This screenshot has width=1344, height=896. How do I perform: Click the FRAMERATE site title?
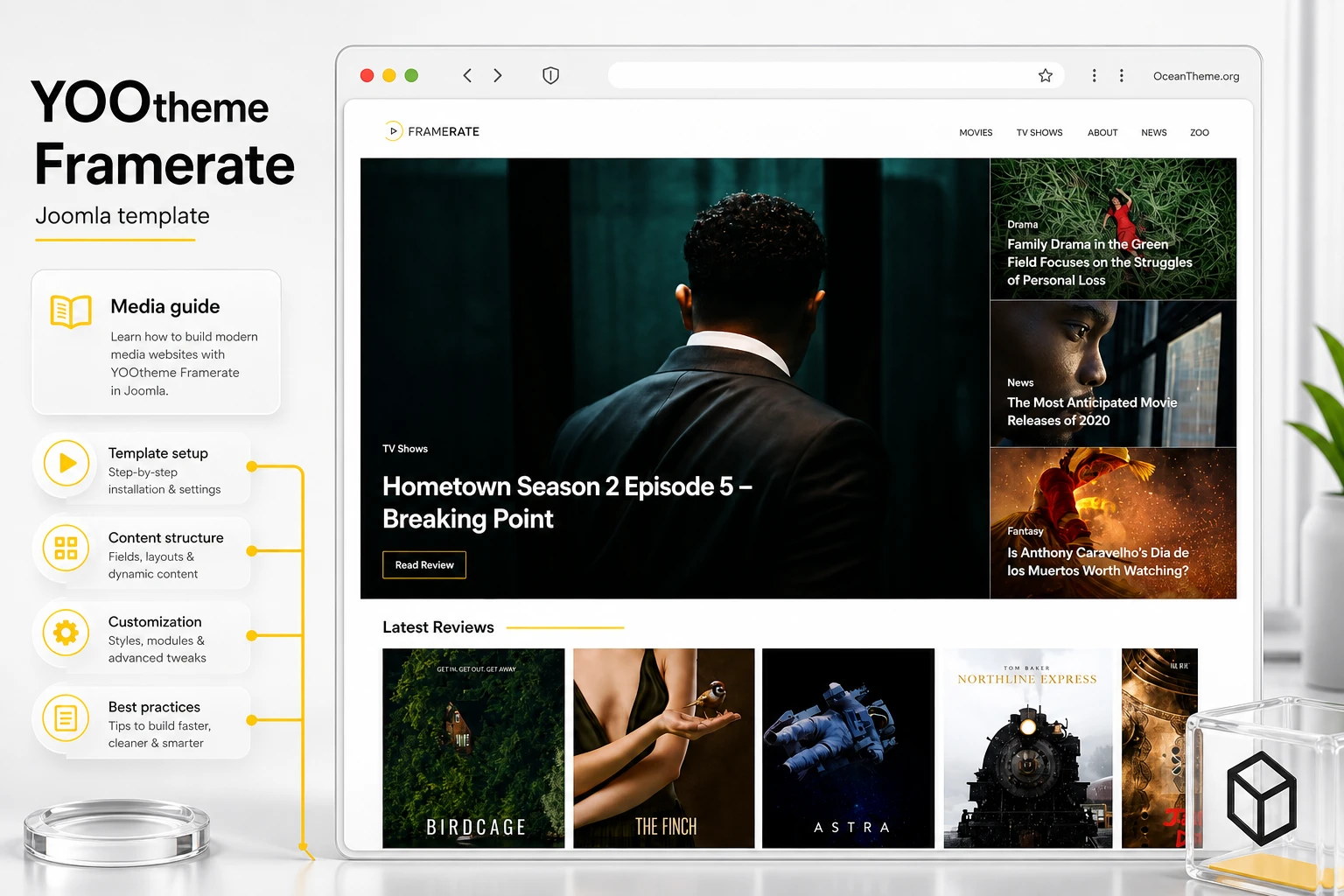point(444,131)
